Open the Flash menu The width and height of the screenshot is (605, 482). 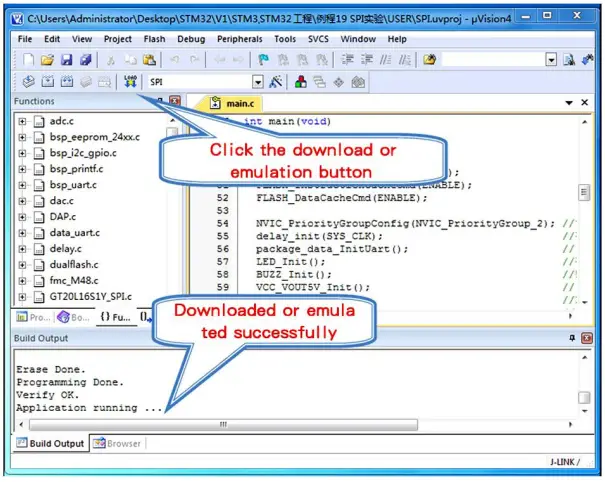click(154, 39)
